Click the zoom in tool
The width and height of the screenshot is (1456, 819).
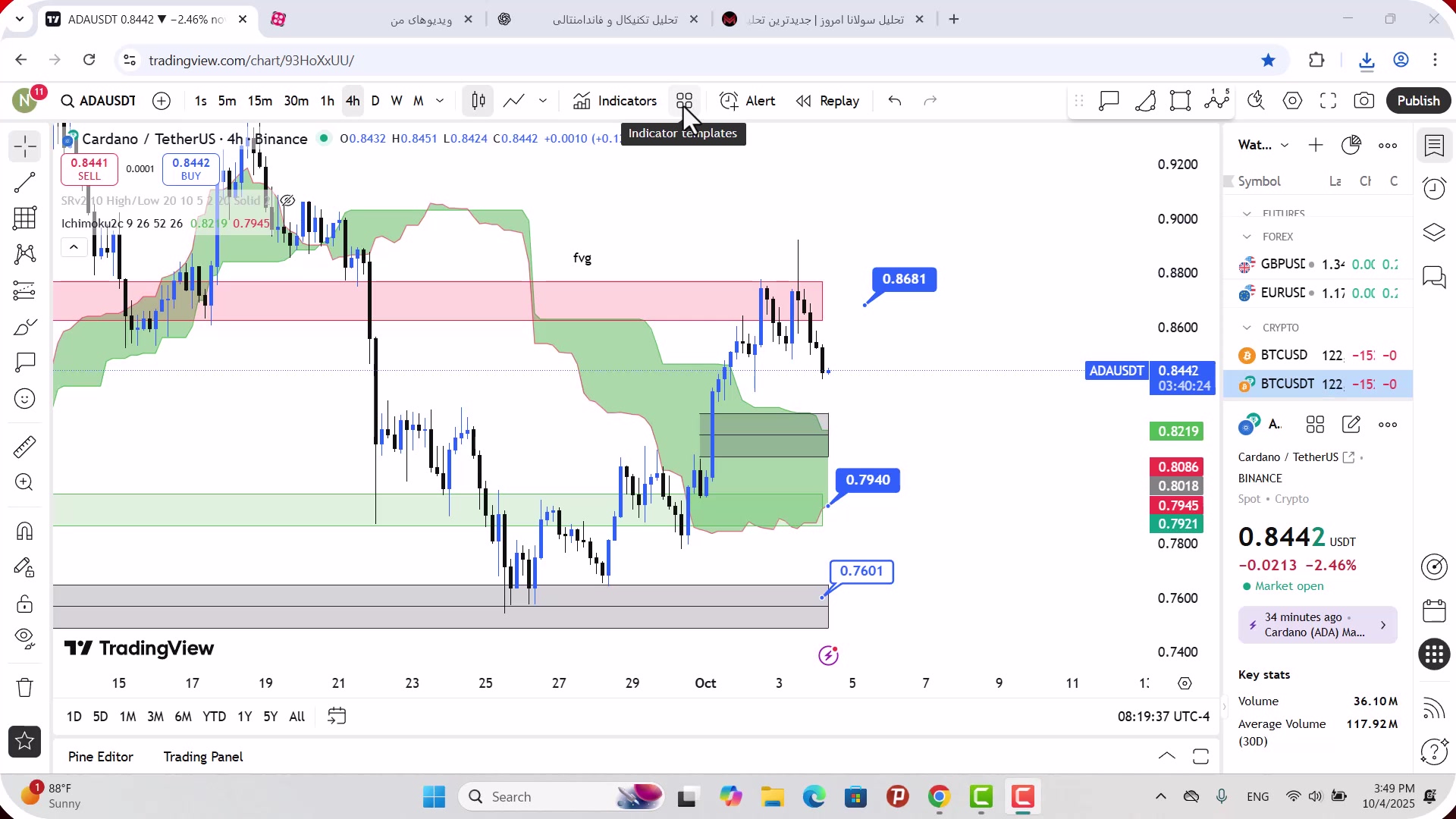(x=25, y=483)
